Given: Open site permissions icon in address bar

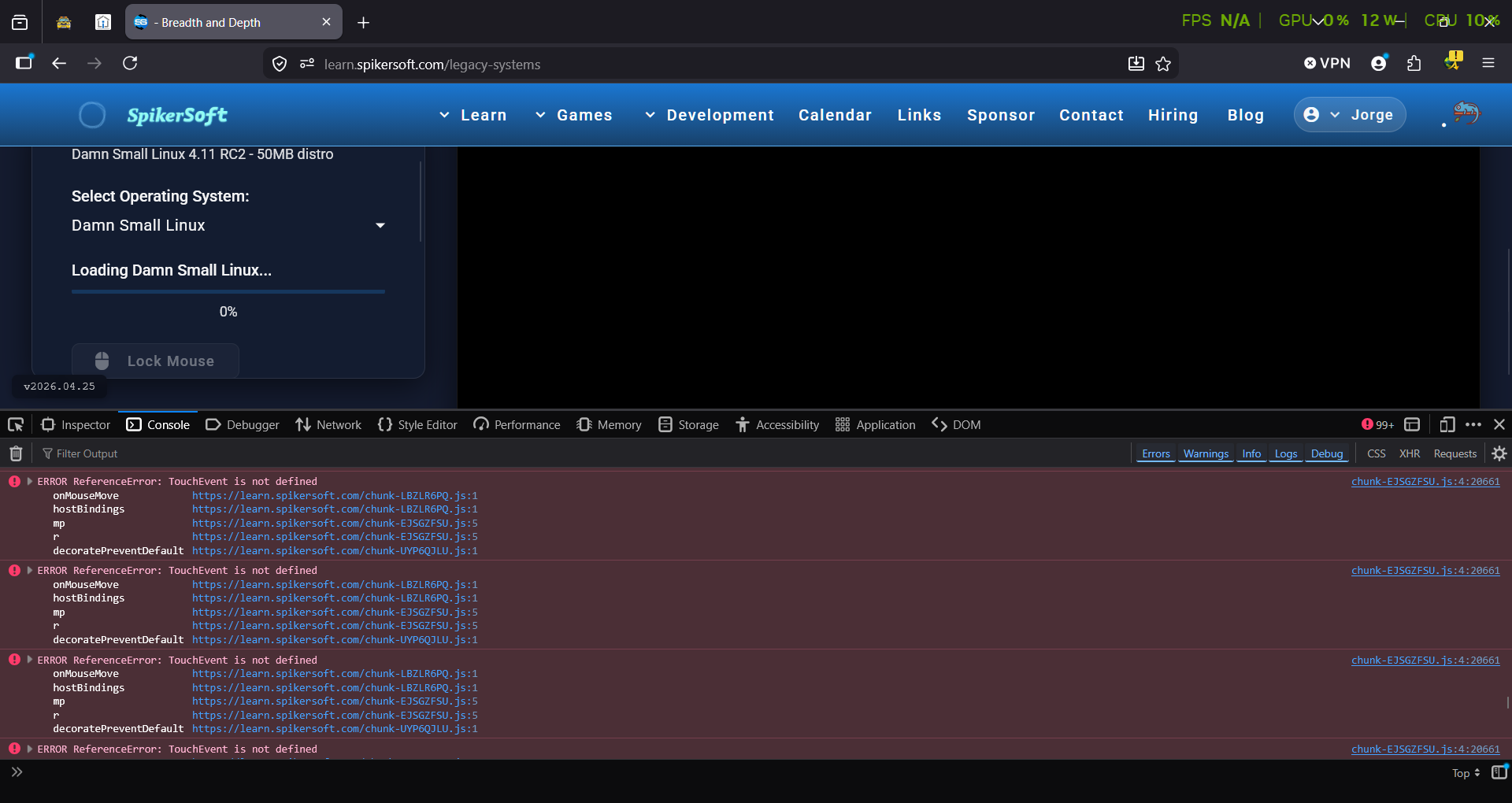Looking at the screenshot, I should pos(307,64).
